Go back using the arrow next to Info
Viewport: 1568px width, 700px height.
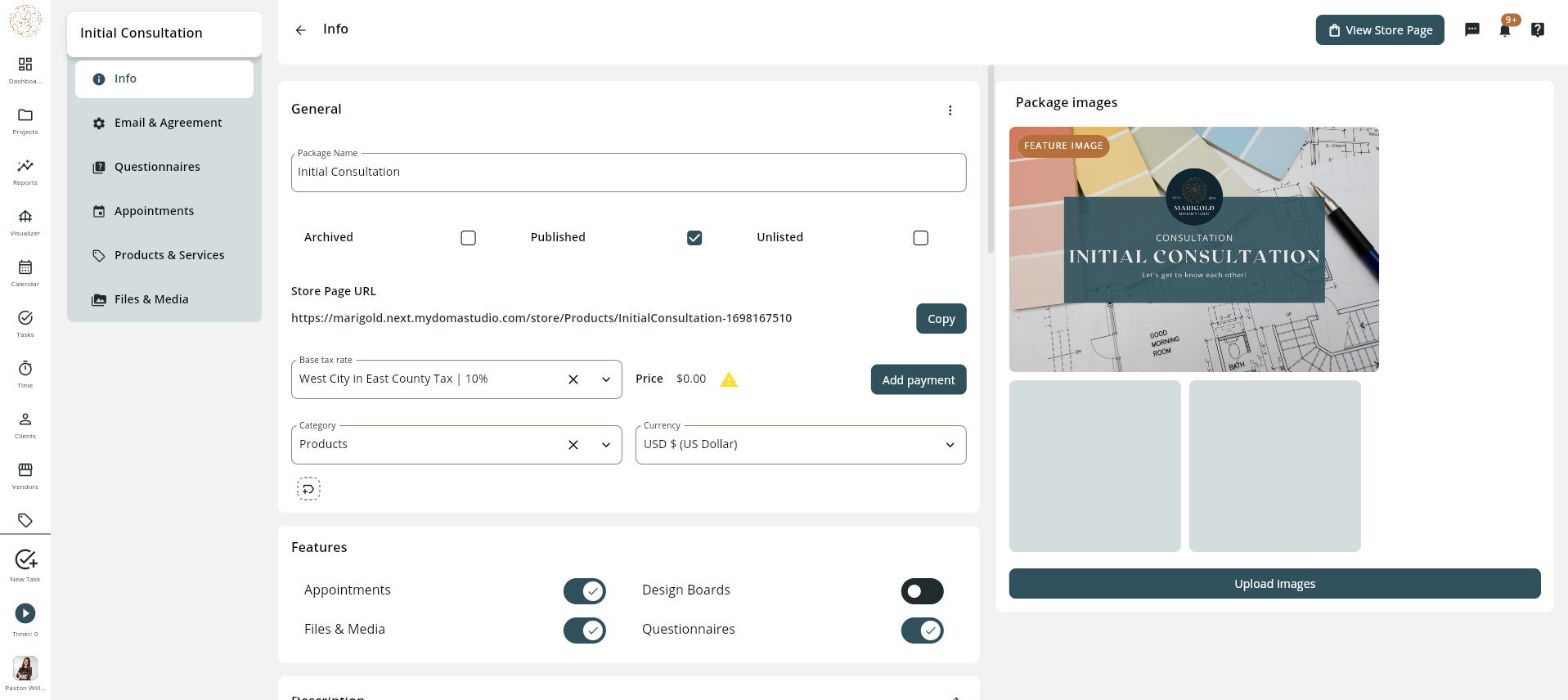point(300,30)
